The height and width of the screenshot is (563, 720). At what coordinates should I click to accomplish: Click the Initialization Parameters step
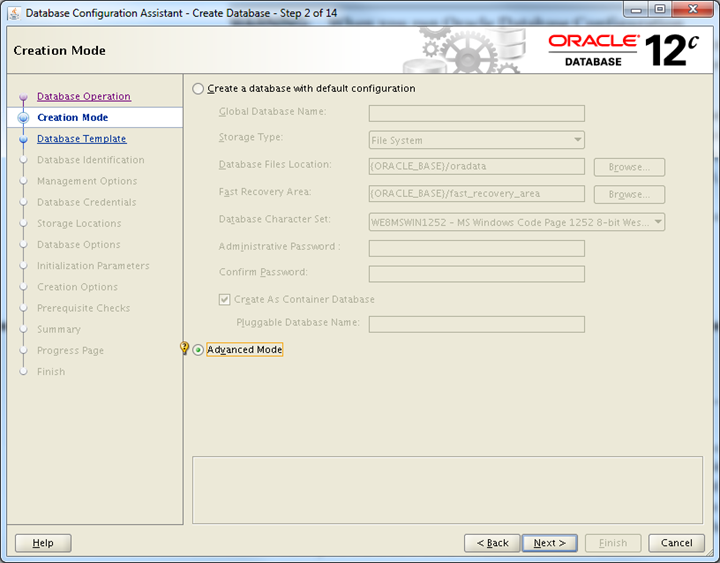point(93,265)
